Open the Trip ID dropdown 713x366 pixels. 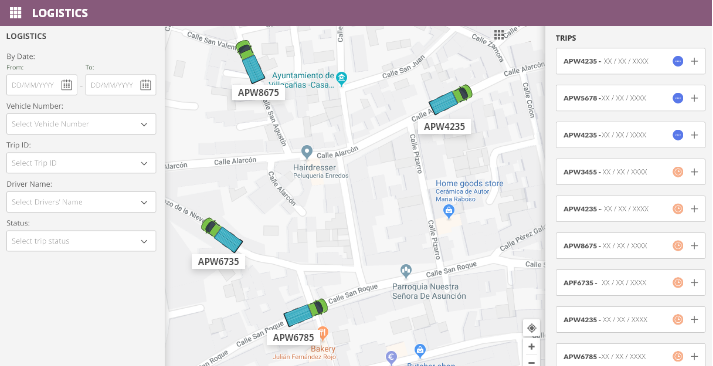tap(81, 163)
